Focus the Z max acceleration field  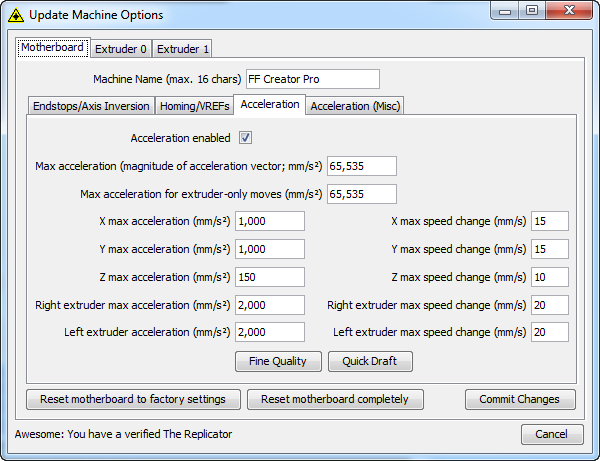pos(269,277)
